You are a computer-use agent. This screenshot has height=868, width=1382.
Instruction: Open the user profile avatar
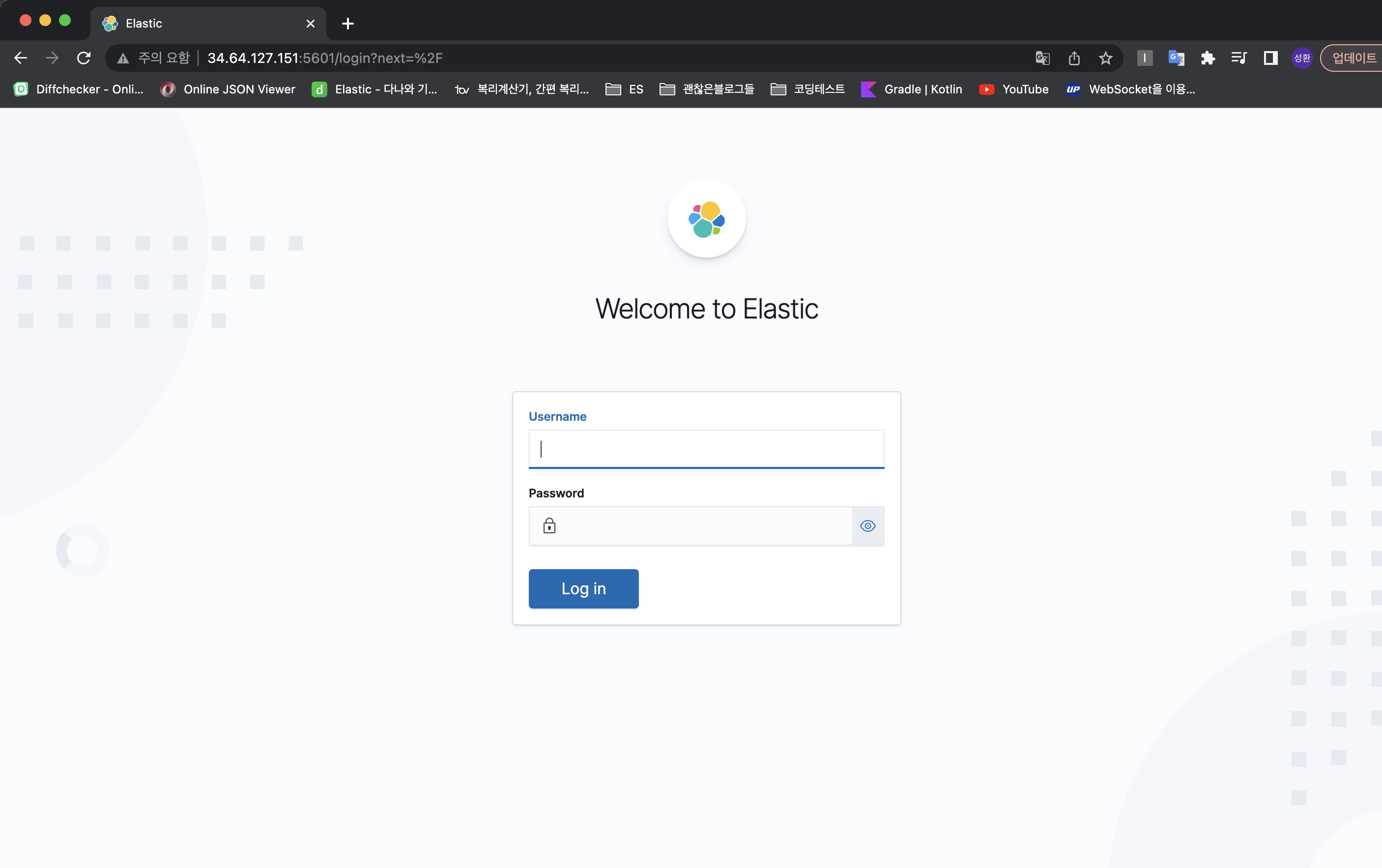tap(1302, 58)
